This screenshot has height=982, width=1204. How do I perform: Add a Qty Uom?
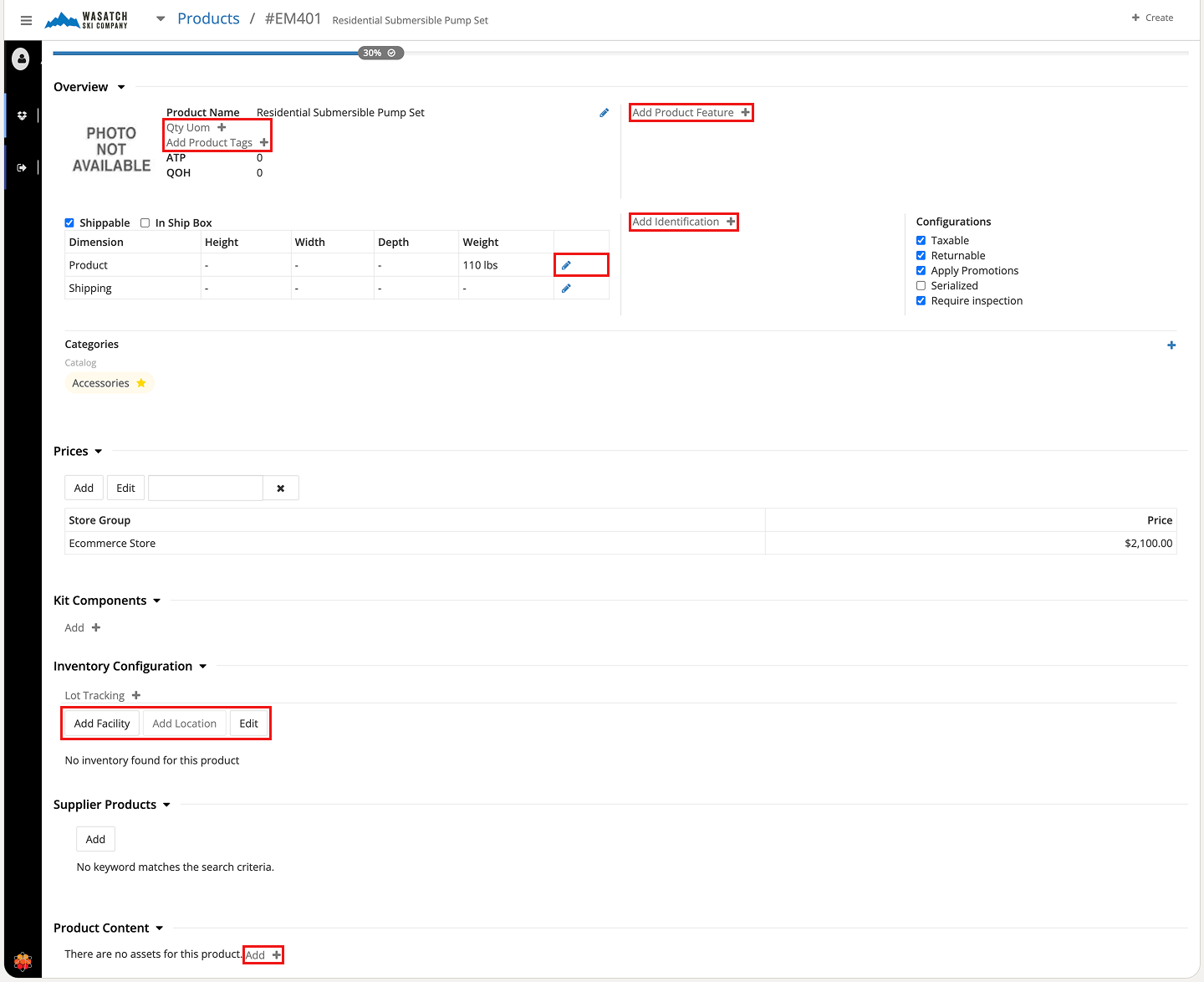[x=222, y=128]
